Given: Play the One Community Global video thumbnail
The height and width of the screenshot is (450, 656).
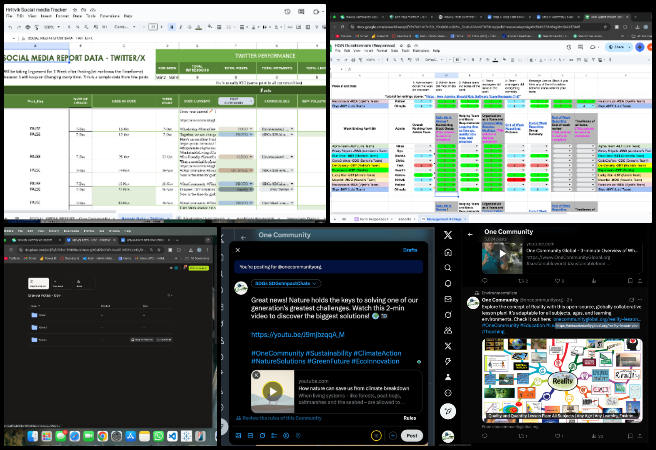Looking at the screenshot, I should click(502, 254).
